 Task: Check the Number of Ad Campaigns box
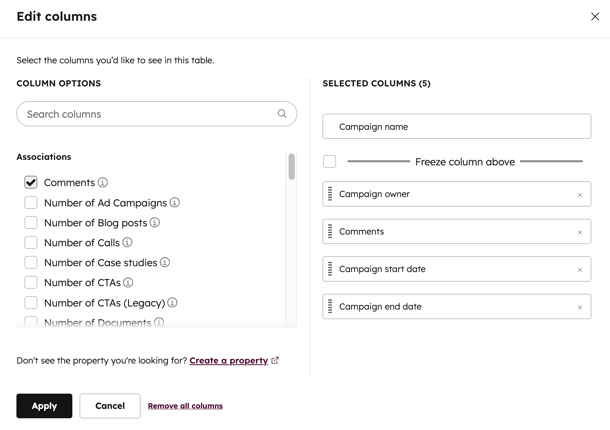coord(31,203)
